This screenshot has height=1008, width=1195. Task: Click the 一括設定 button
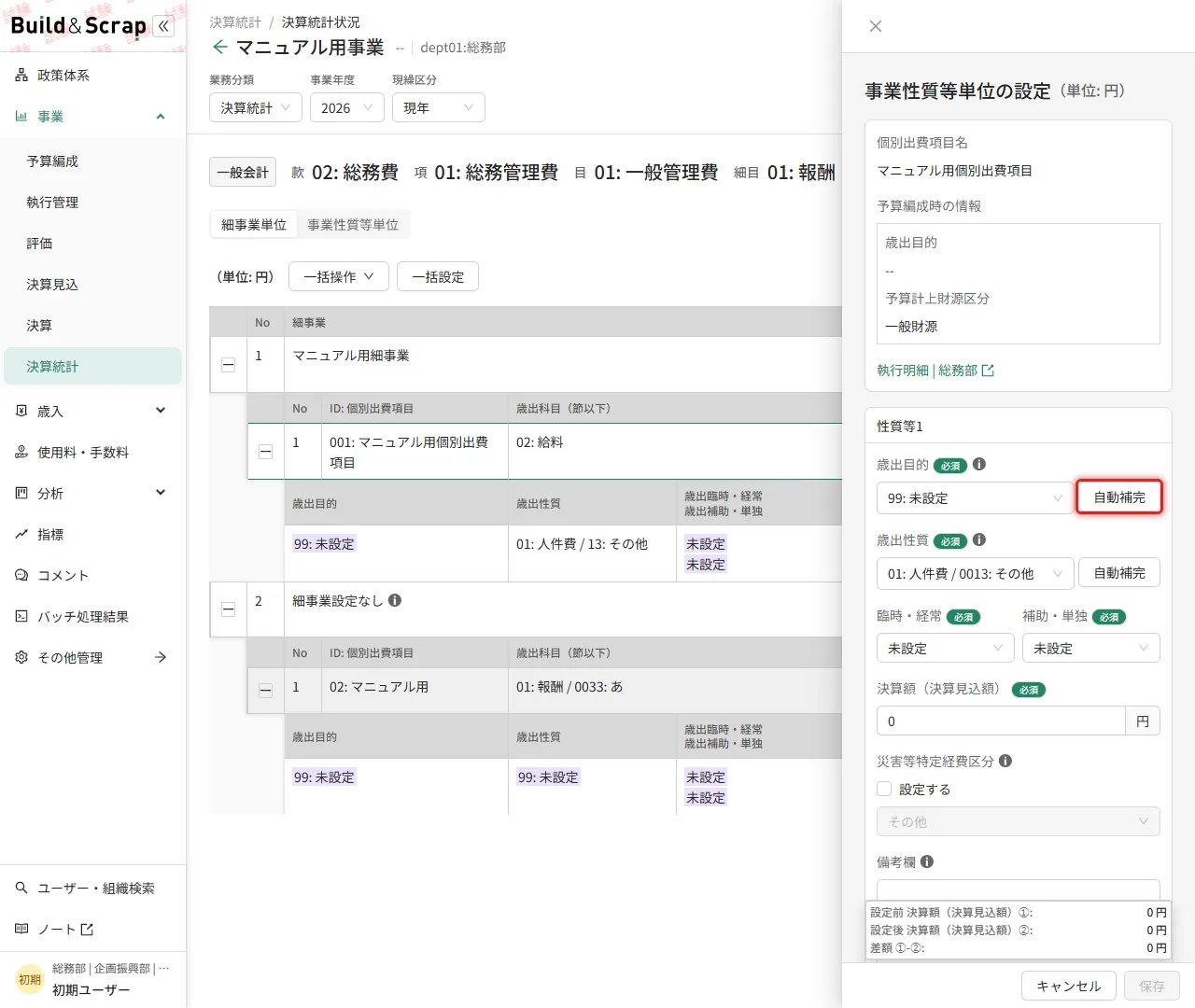coord(438,276)
